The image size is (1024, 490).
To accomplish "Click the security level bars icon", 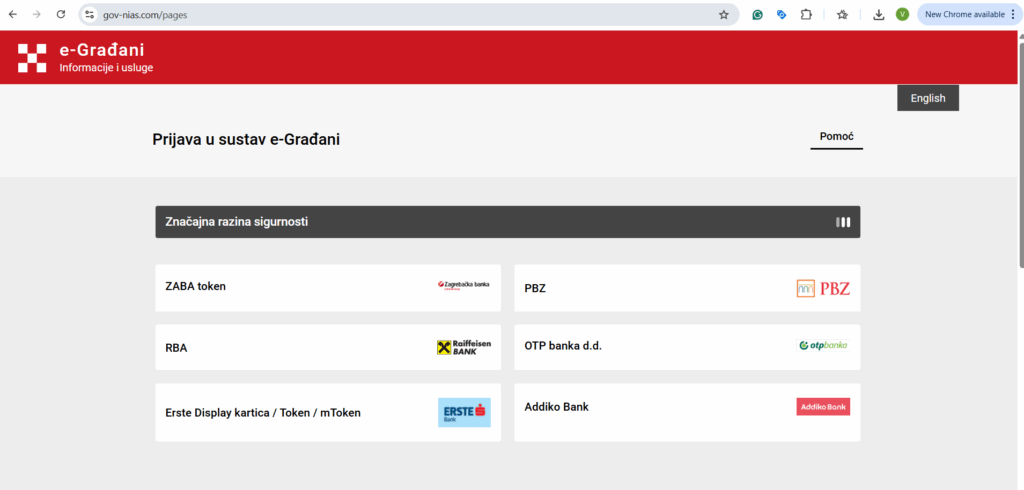I will point(843,222).
